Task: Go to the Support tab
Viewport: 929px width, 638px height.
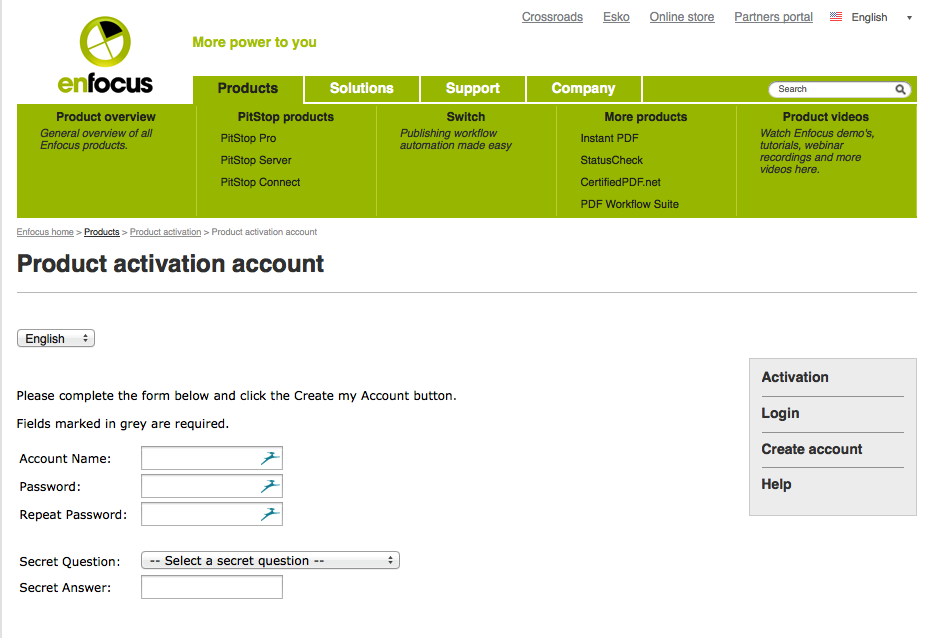Action: [x=472, y=88]
